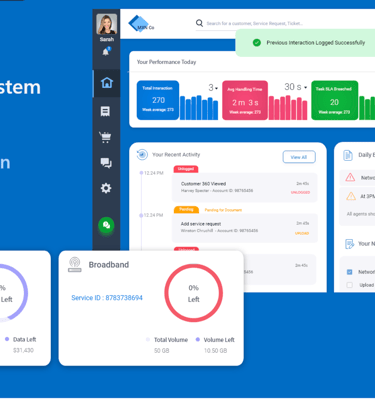375x399 pixels.
Task: Click the 10.50 GB volume value
Action: tap(215, 351)
